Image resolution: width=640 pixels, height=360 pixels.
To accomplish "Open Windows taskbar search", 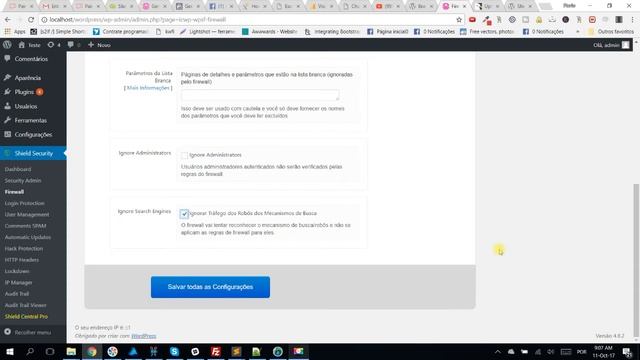I will tap(30, 351).
